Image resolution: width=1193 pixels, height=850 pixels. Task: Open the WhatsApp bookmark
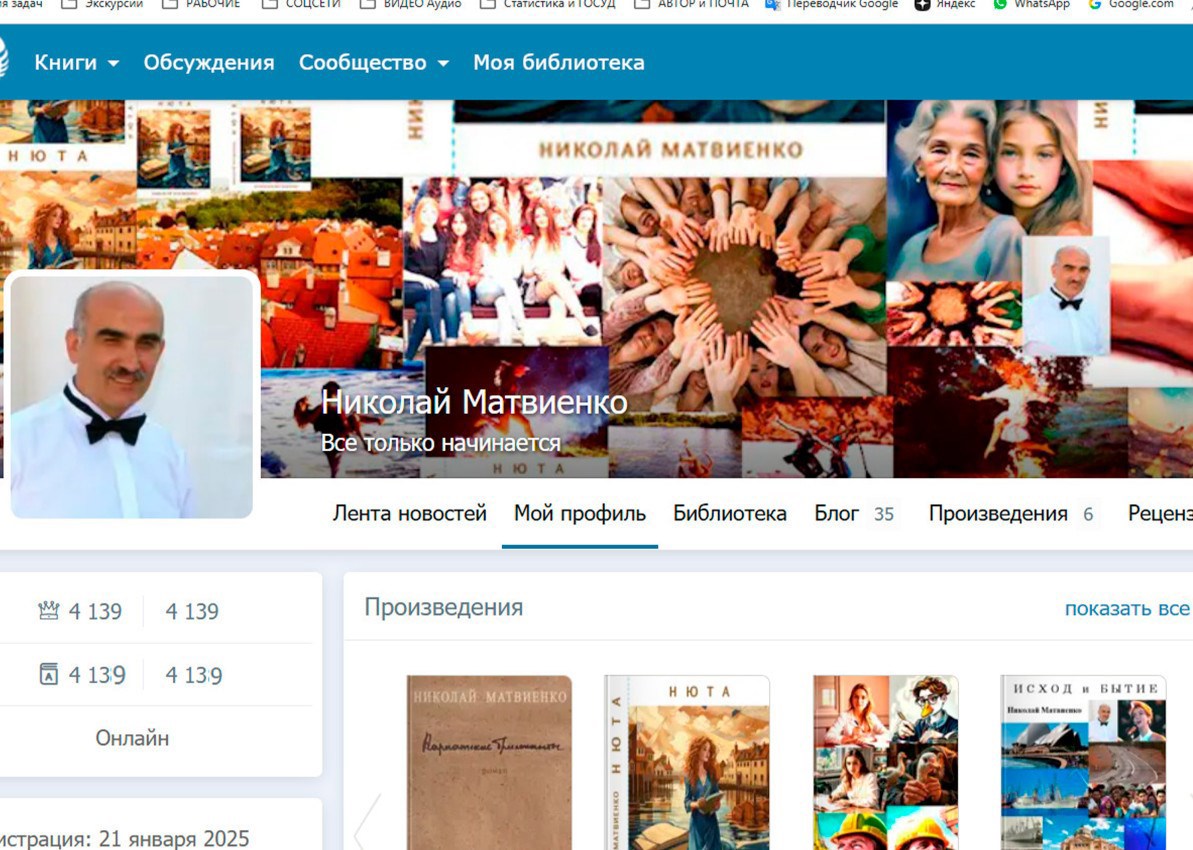point(1031,5)
